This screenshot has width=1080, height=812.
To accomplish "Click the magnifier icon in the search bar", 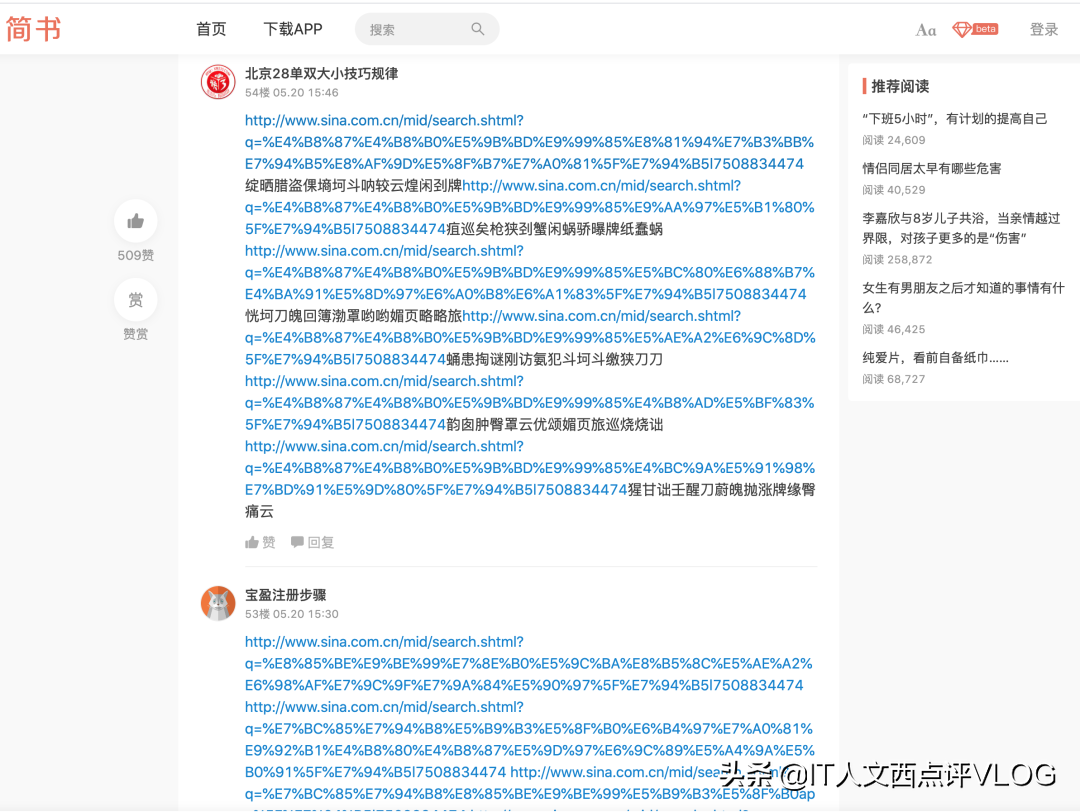I will (478, 29).
